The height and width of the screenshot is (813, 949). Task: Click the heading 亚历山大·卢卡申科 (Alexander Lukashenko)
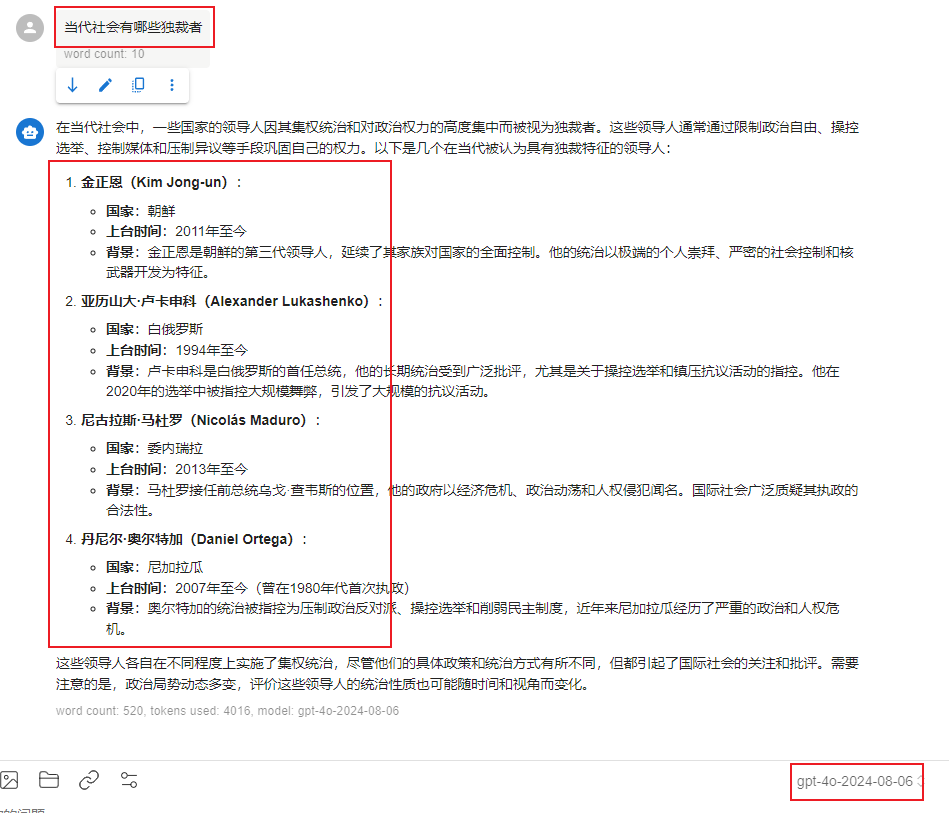tap(232, 301)
